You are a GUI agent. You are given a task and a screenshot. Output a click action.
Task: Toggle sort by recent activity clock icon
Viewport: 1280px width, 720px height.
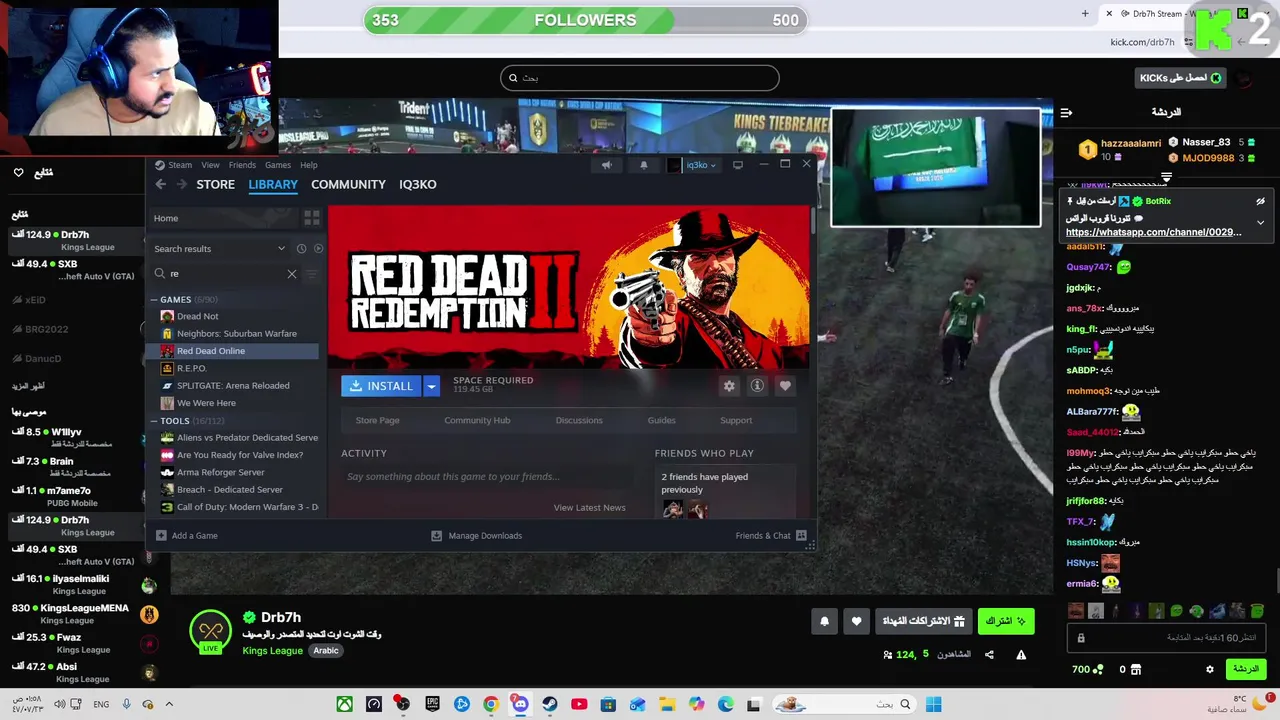click(x=301, y=248)
